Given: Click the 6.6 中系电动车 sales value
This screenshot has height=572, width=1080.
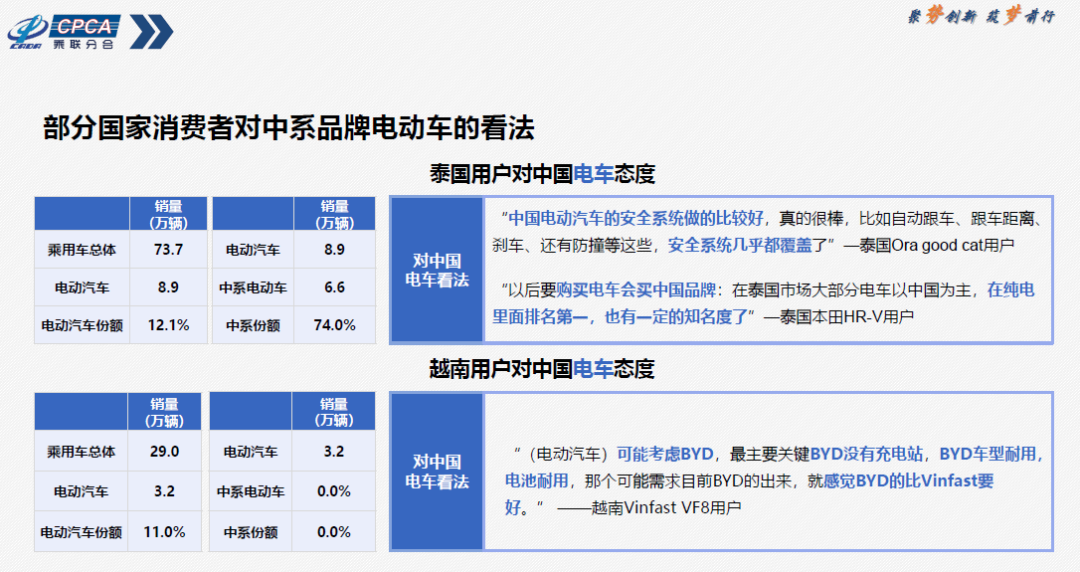Looking at the screenshot, I should [333, 287].
